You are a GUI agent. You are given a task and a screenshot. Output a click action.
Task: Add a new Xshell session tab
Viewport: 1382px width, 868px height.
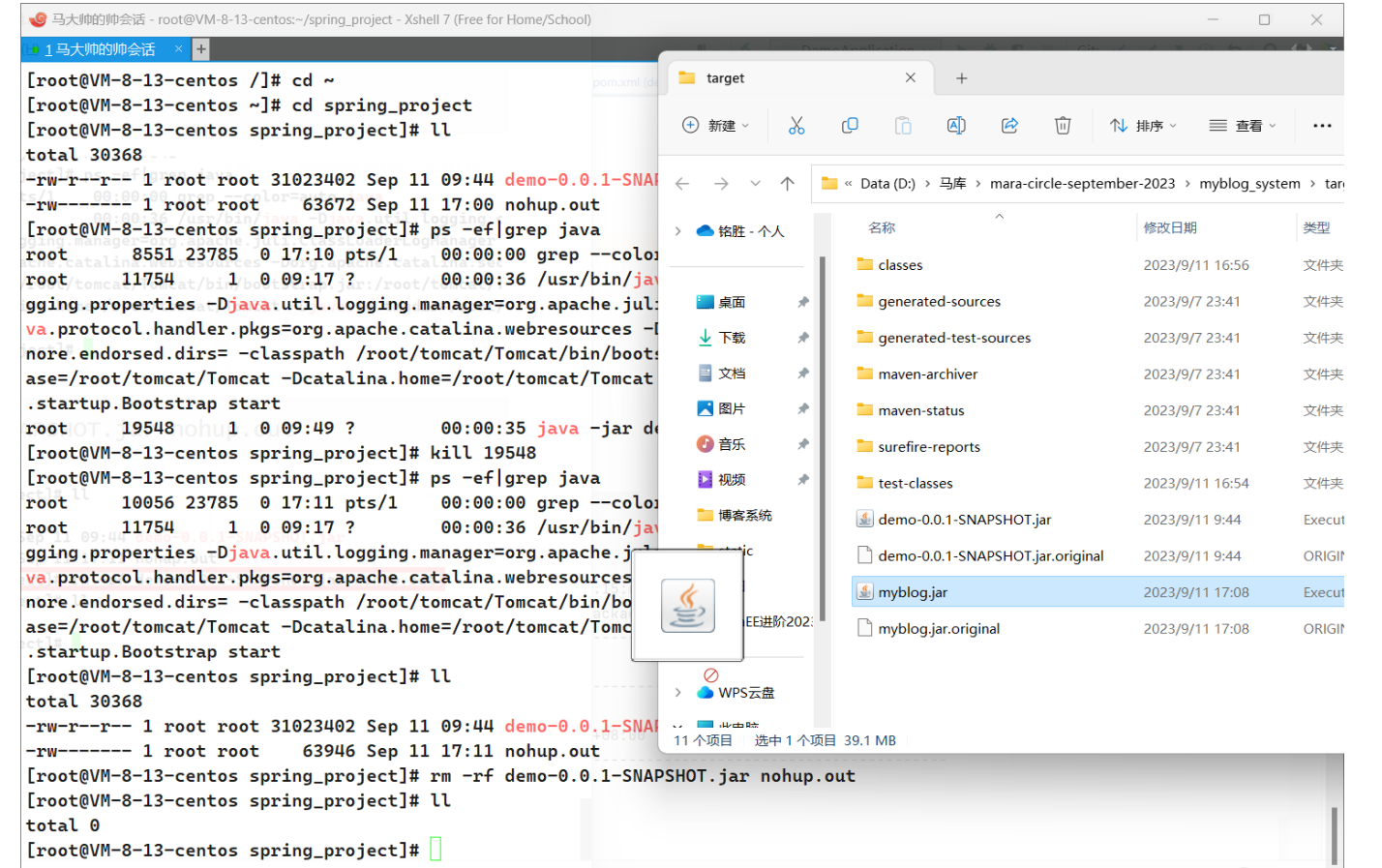click(x=201, y=49)
